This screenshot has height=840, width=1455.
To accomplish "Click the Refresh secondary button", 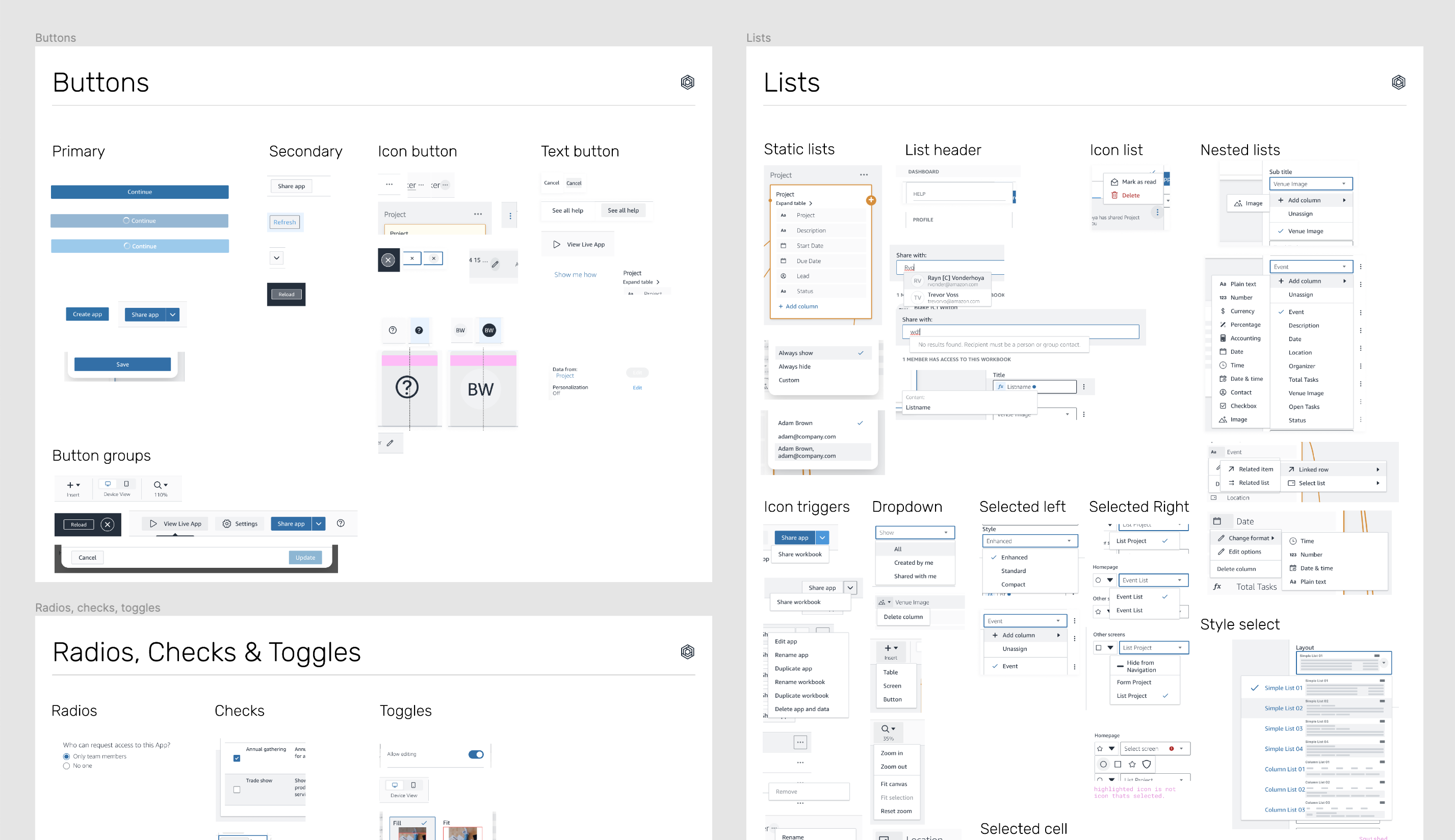I will tap(284, 222).
